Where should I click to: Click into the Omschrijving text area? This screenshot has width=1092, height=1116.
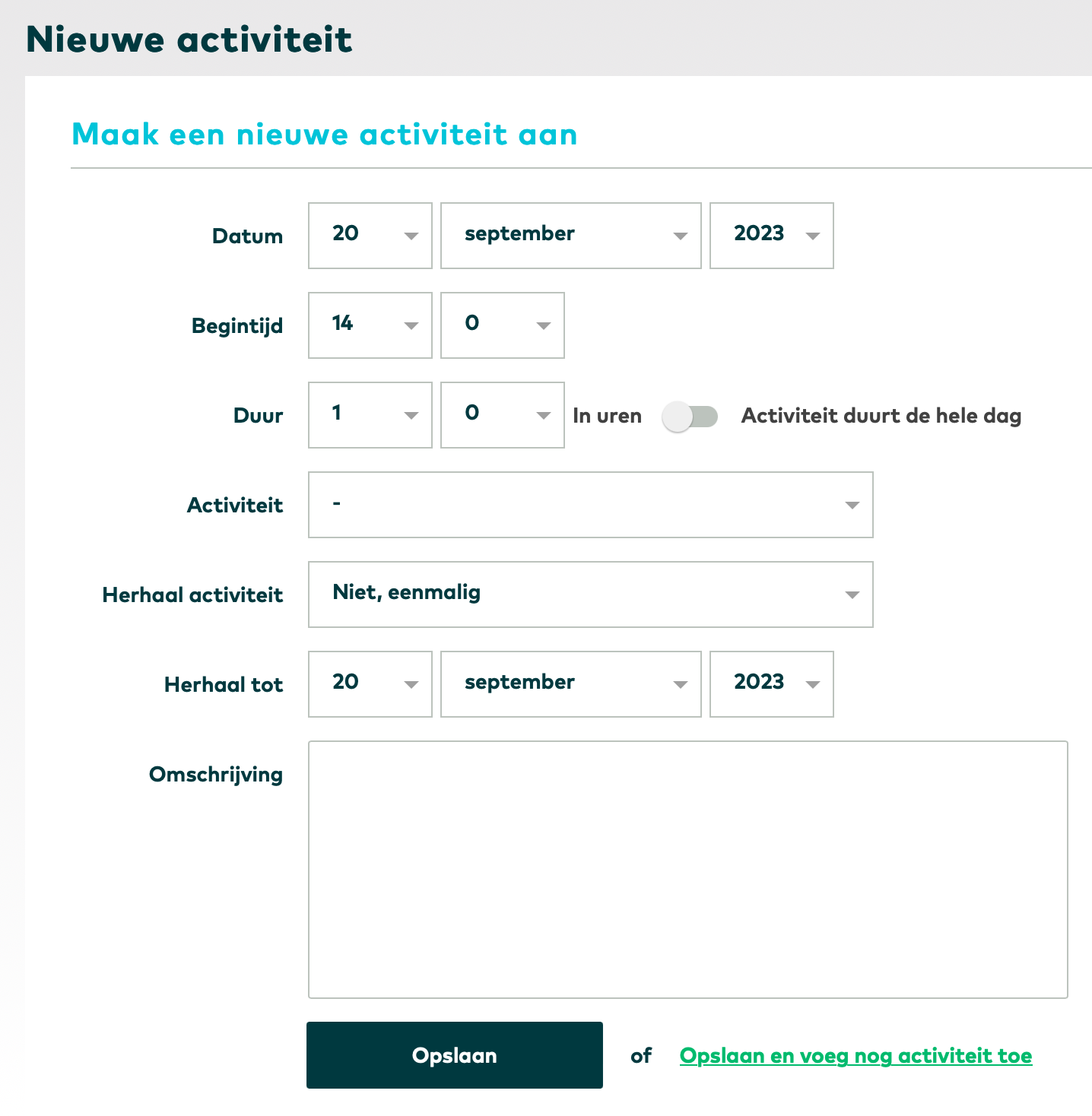687,869
